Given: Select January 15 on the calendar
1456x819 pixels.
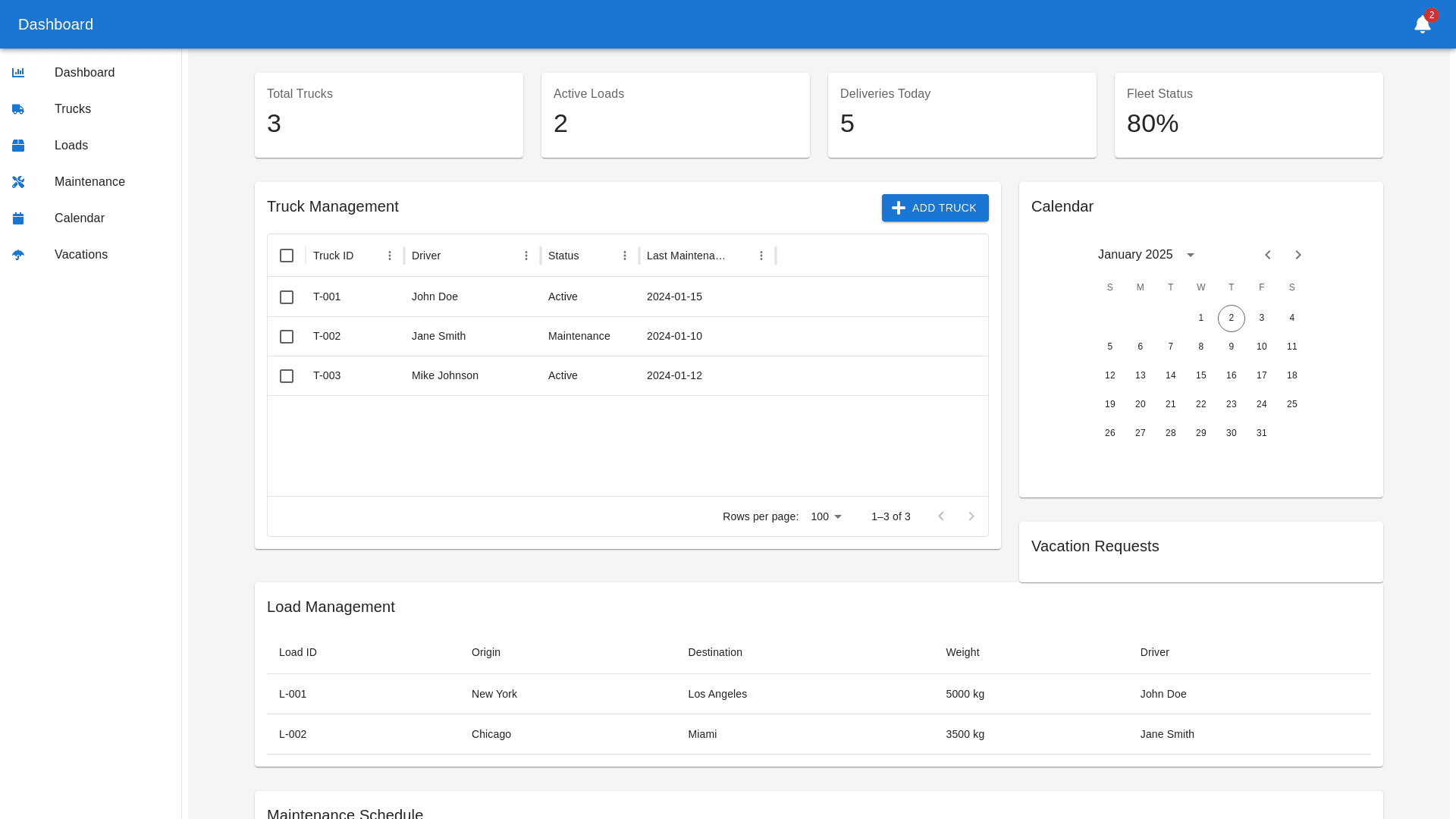Looking at the screenshot, I should 1201,375.
